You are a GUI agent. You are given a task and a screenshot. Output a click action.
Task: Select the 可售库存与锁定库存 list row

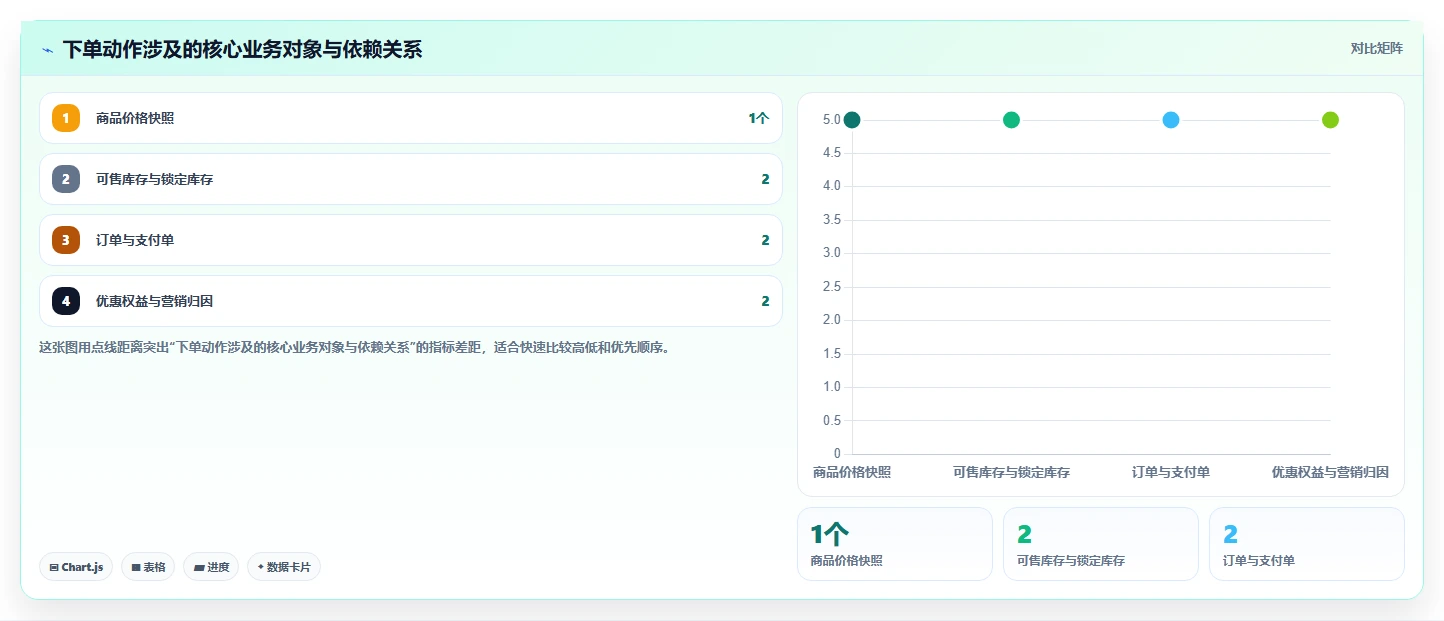(411, 179)
